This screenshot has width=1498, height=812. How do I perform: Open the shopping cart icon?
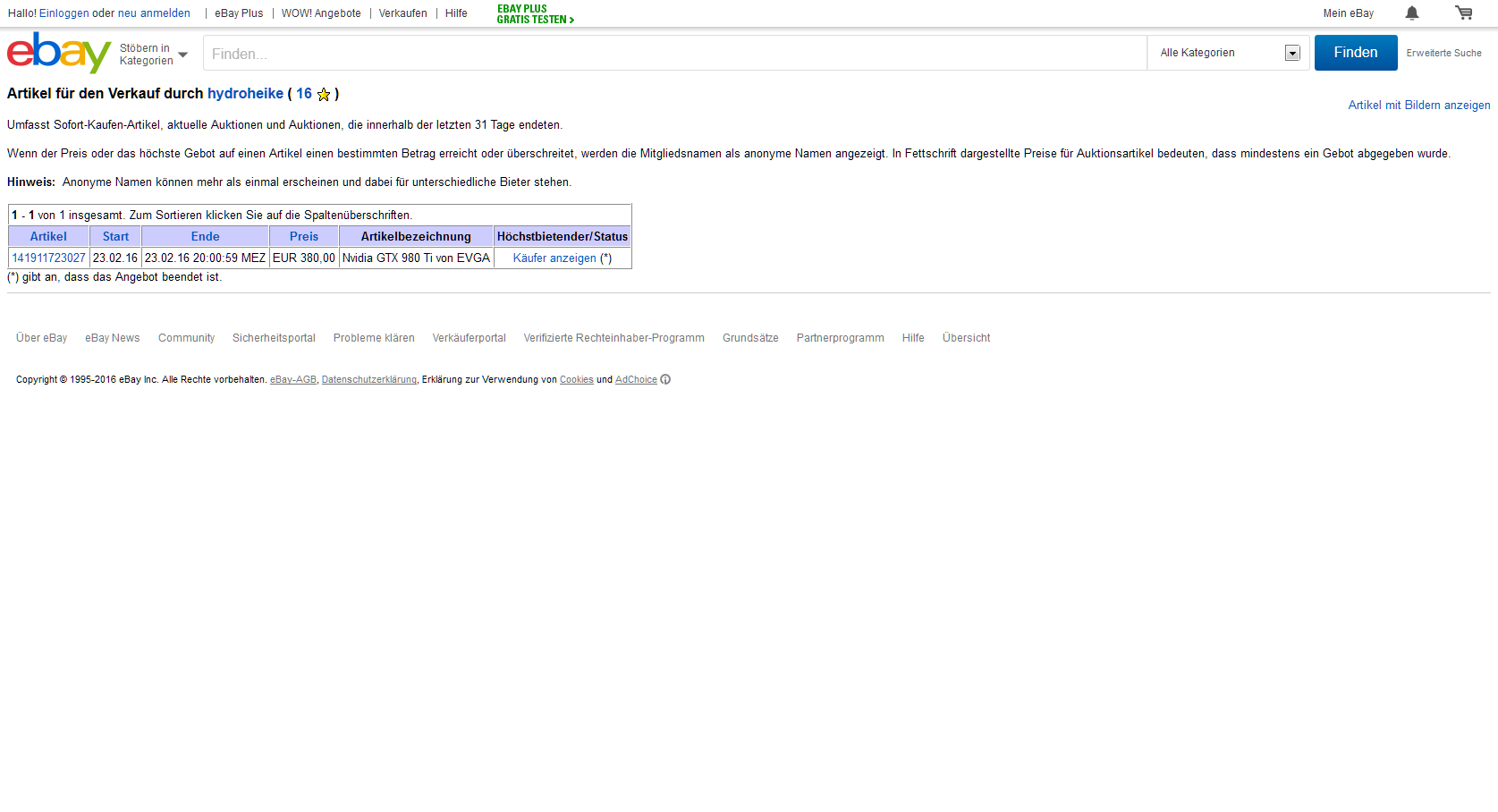pos(1464,13)
